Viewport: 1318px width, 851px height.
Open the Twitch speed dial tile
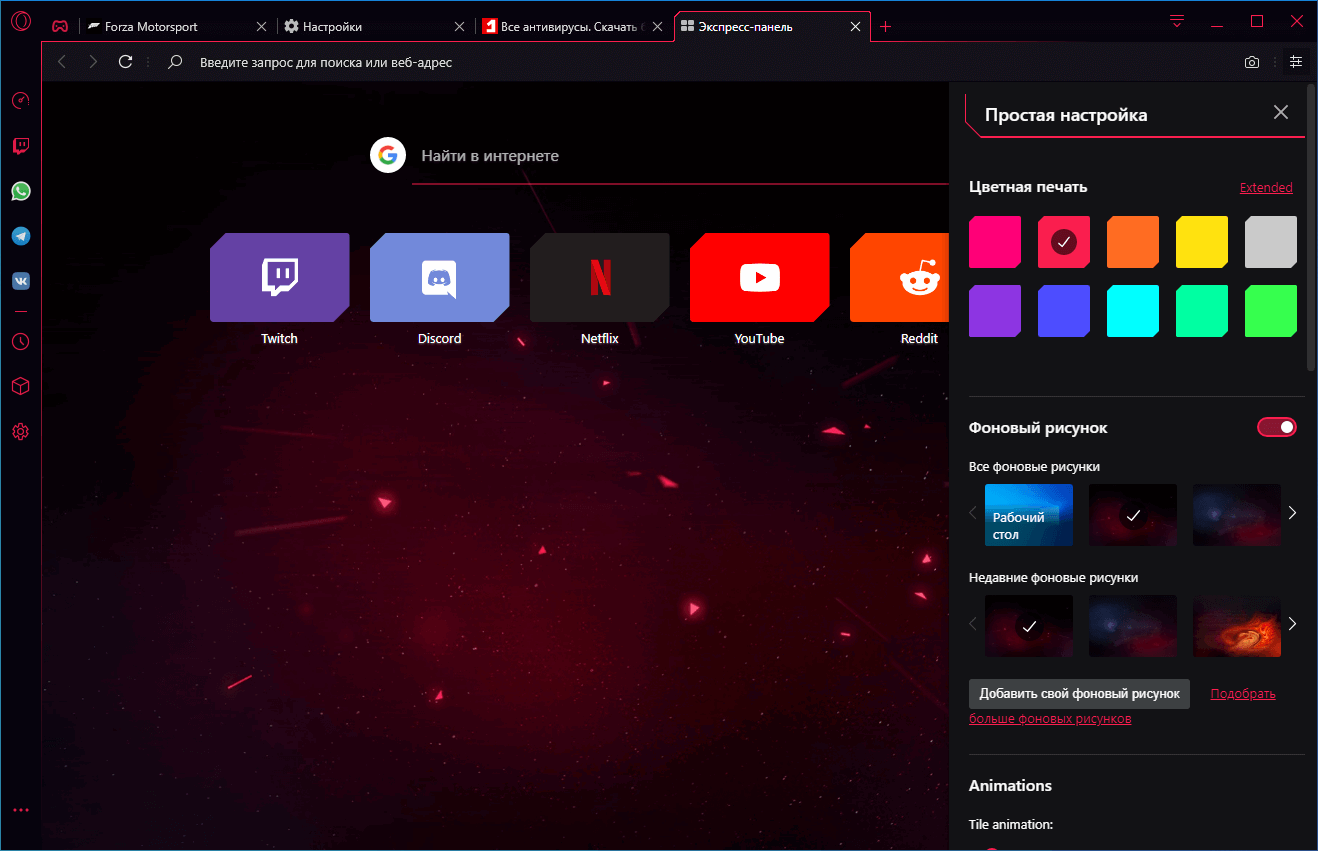coord(280,278)
